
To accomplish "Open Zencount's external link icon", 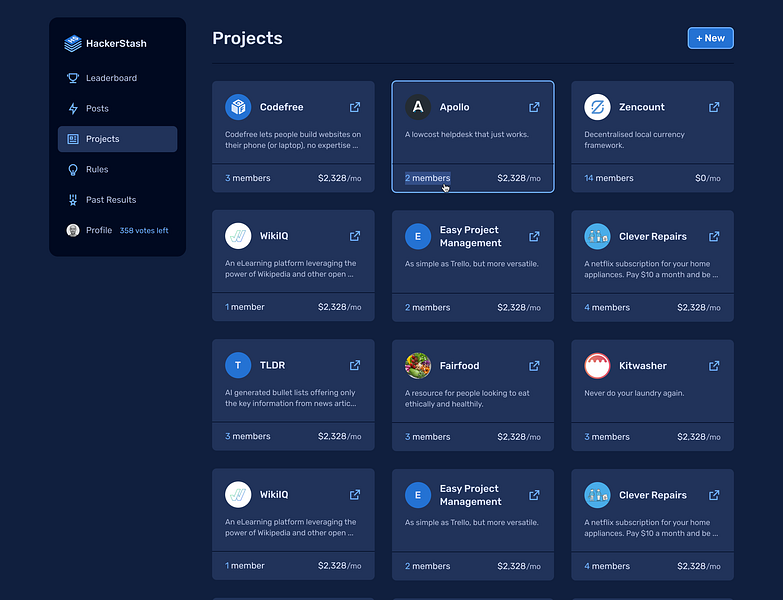I will pyautogui.click(x=714, y=107).
